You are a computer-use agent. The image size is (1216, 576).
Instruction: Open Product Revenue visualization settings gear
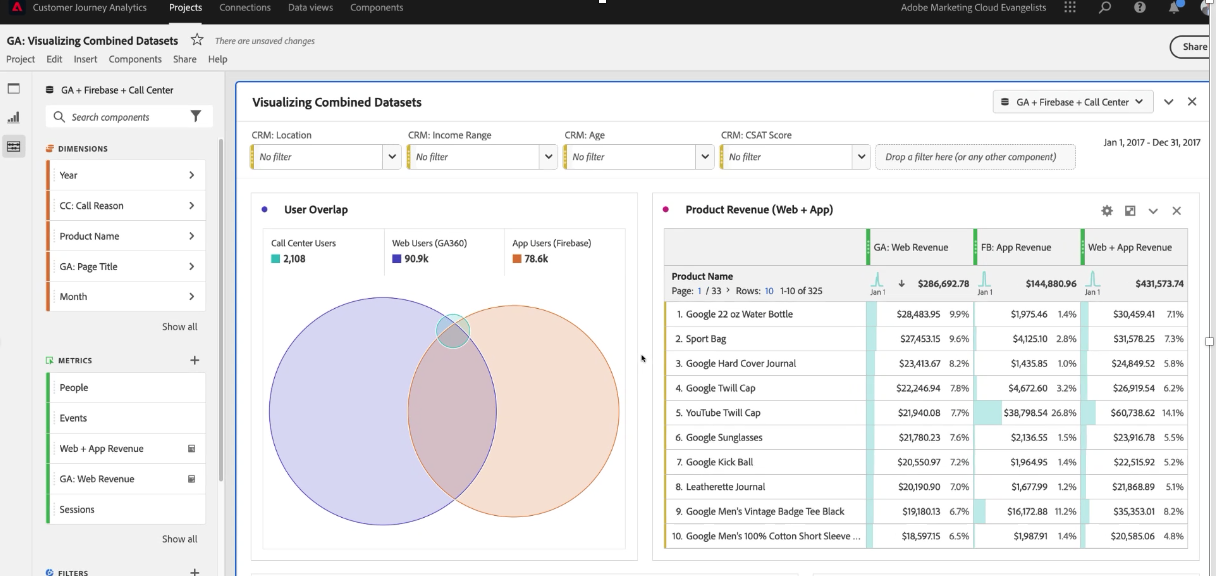tap(1107, 211)
